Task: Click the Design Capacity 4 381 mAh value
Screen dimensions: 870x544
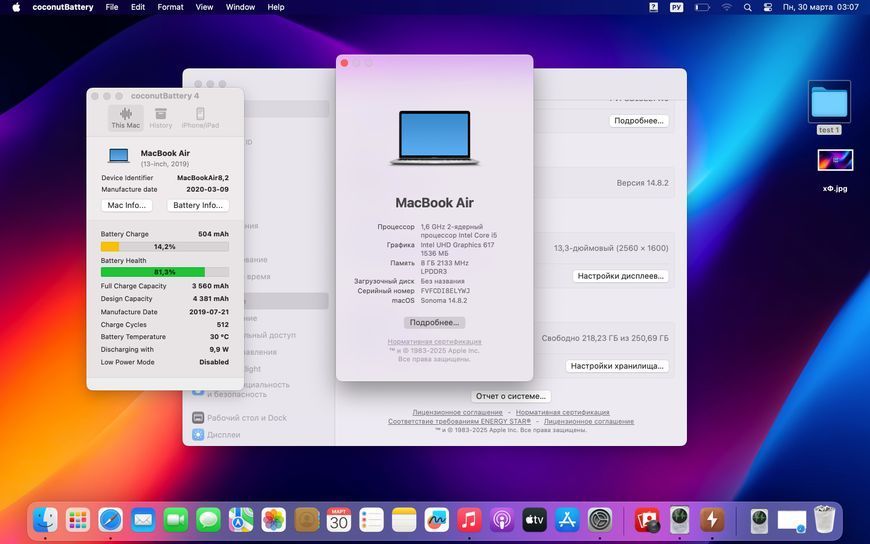Action: pyautogui.click(x=210, y=299)
